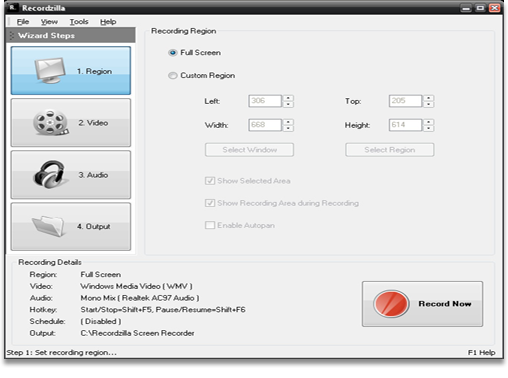Select the Custom Region radio button
This screenshot has height=378, width=508.
172,76
